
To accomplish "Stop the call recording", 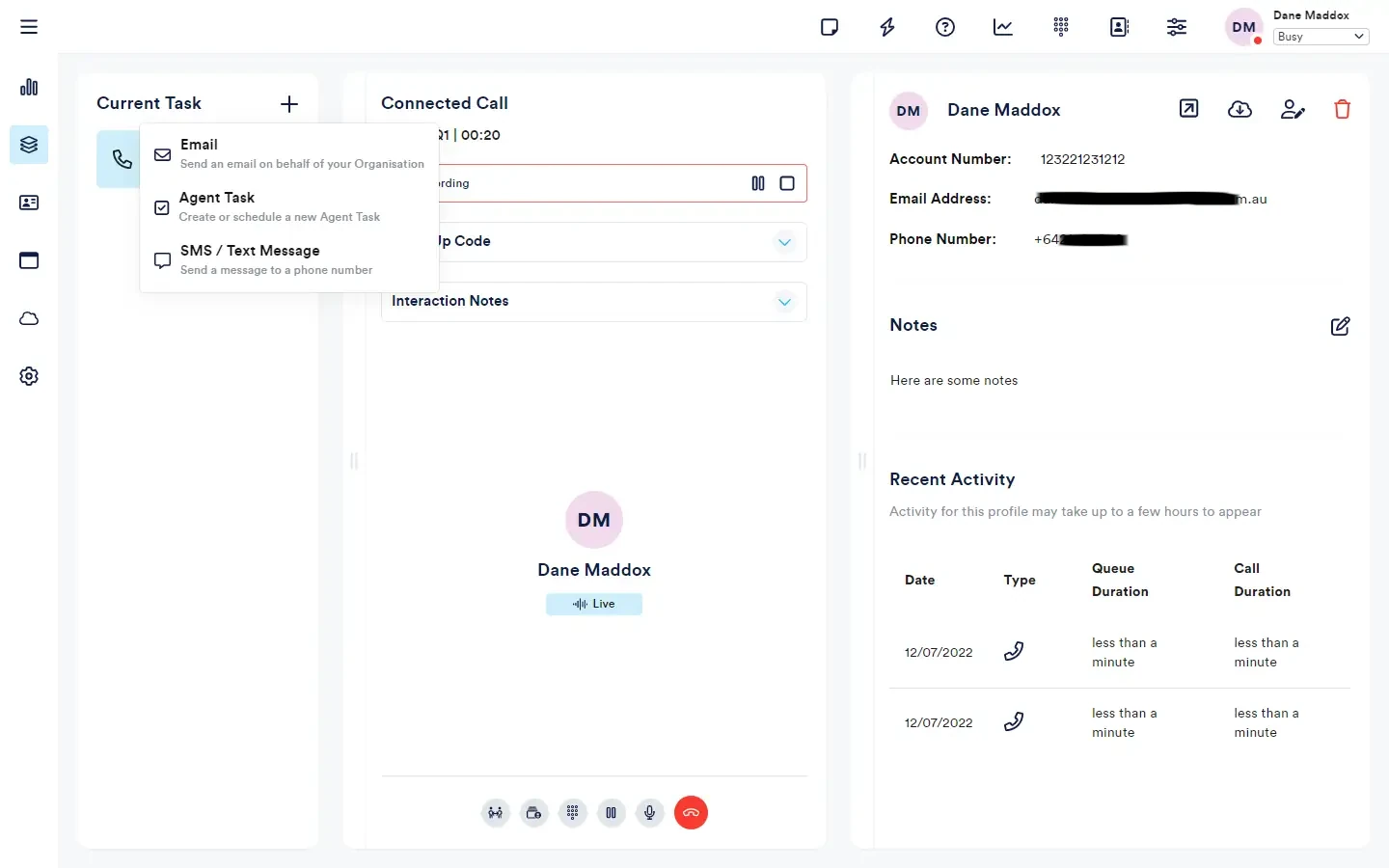I will (x=787, y=183).
